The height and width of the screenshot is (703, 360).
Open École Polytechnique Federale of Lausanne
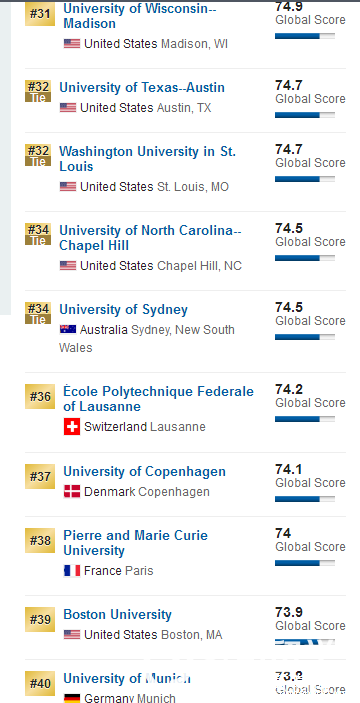point(158,399)
